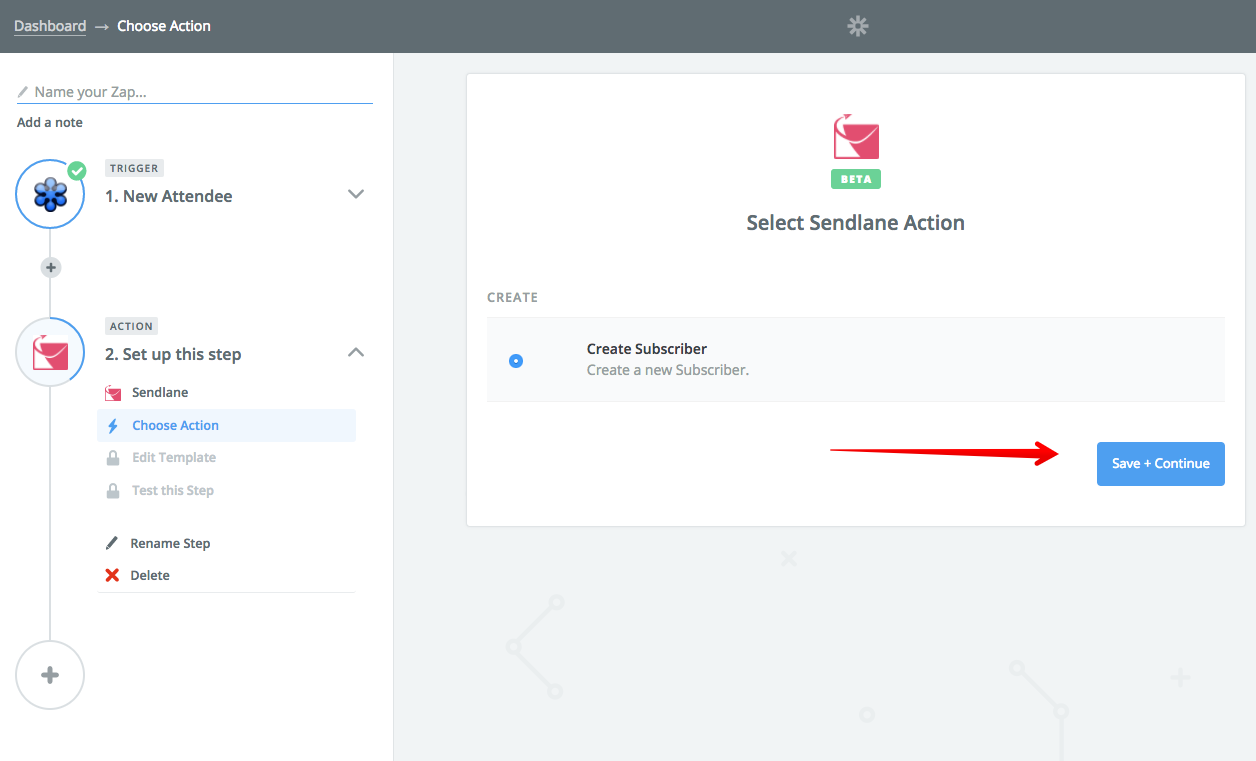Choose Rename Step

[170, 544]
